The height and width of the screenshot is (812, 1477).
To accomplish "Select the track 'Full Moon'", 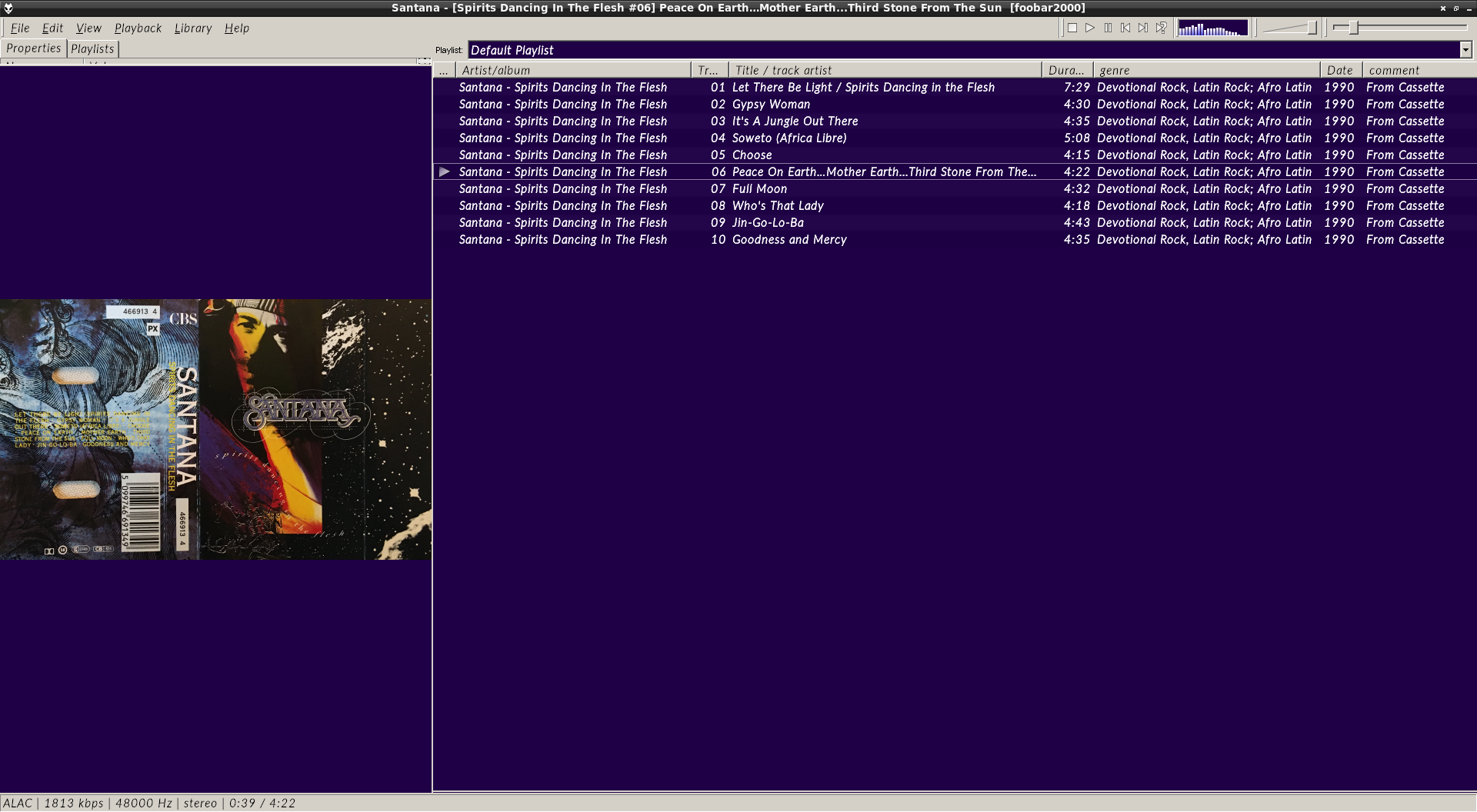I will point(955,188).
